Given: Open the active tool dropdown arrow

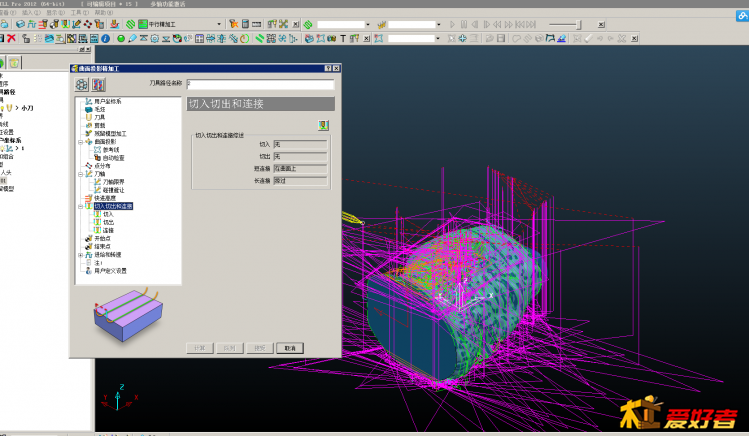Looking at the screenshot, I should click(x=439, y=24).
